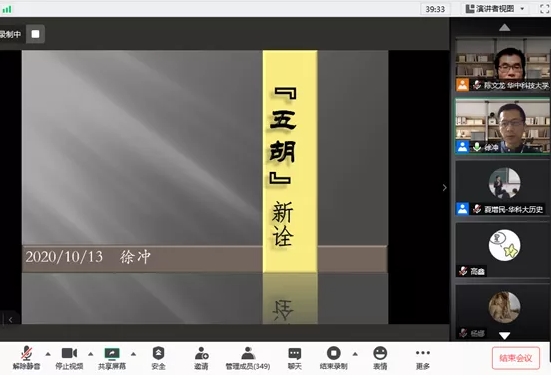Screen dimensions: 551x379
Task: Click presenter name 徐冲 on the slide
Action: [135, 257]
